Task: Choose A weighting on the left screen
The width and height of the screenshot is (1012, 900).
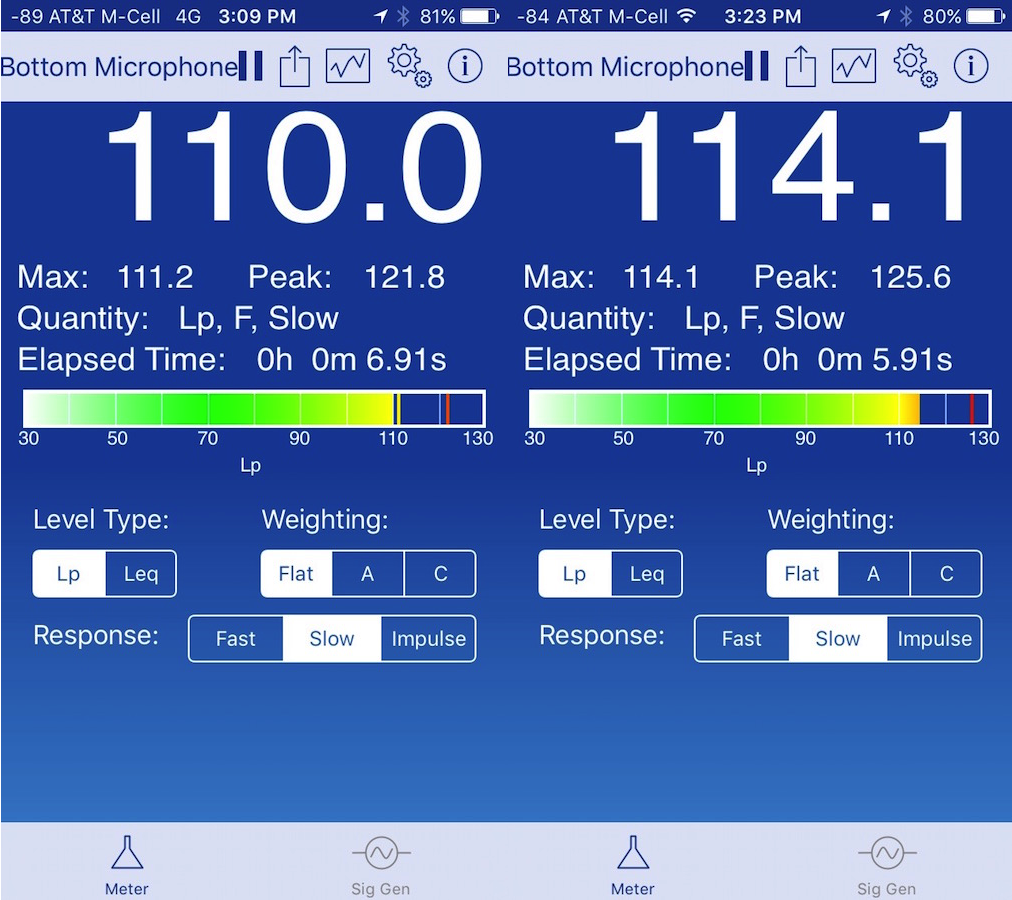Action: [368, 574]
